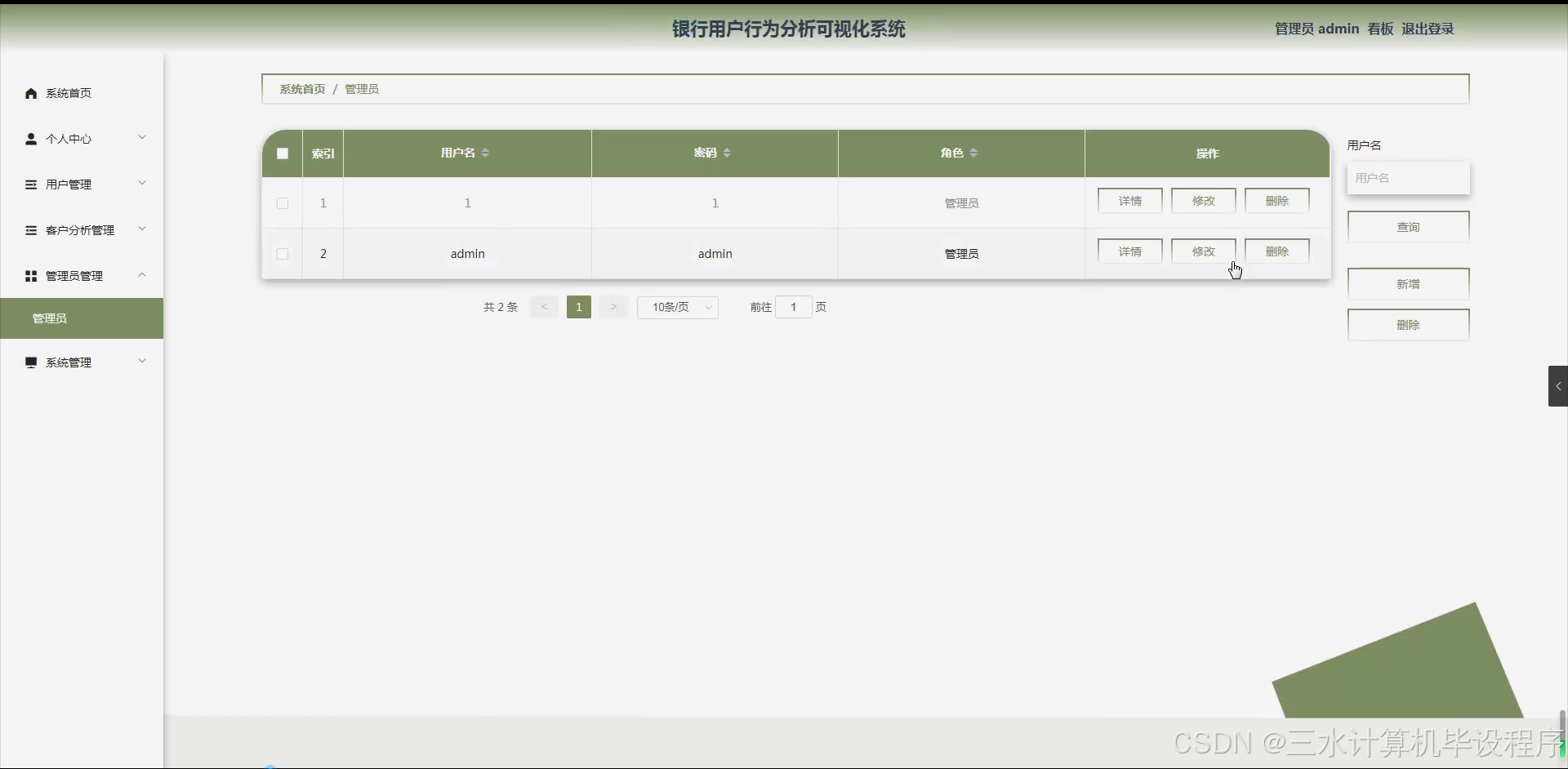Click the 客户分析管理 sidebar icon

tap(30, 230)
